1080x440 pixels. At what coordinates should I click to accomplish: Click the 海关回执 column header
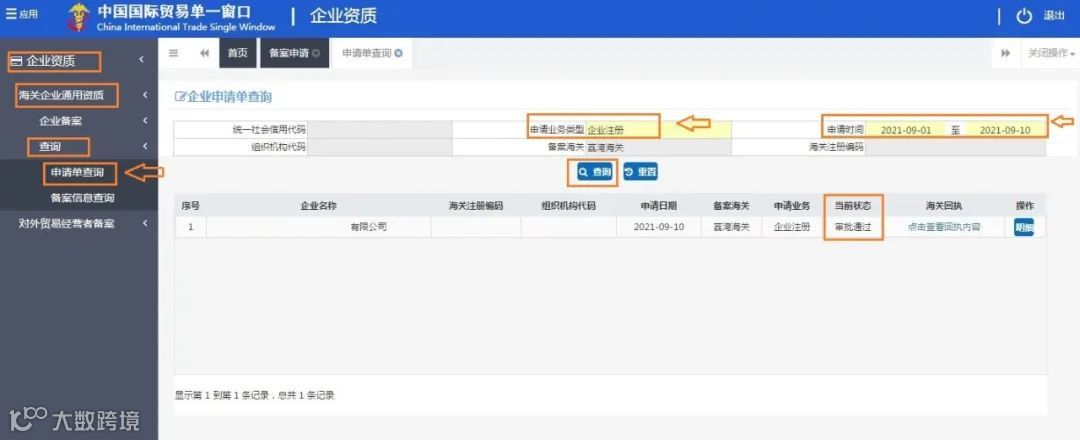coord(944,206)
